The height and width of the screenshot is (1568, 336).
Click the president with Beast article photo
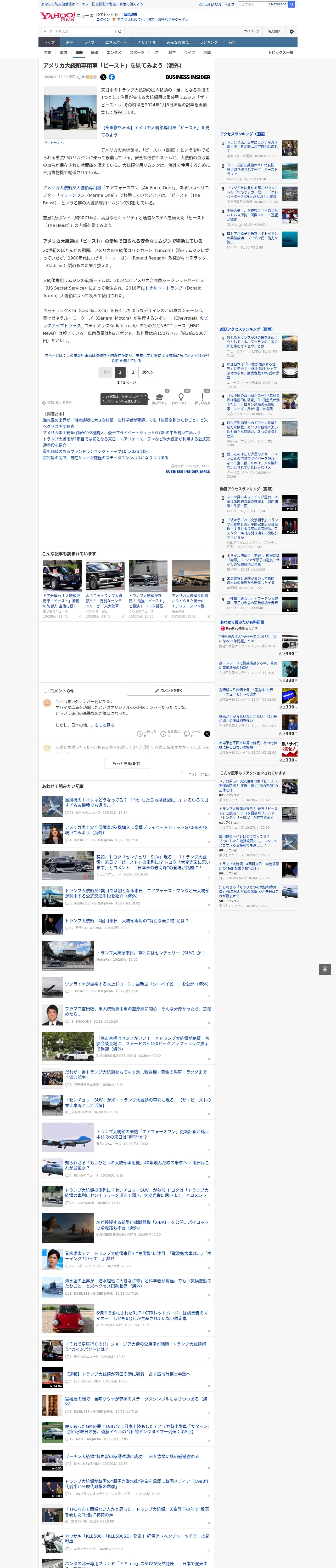click(70, 113)
